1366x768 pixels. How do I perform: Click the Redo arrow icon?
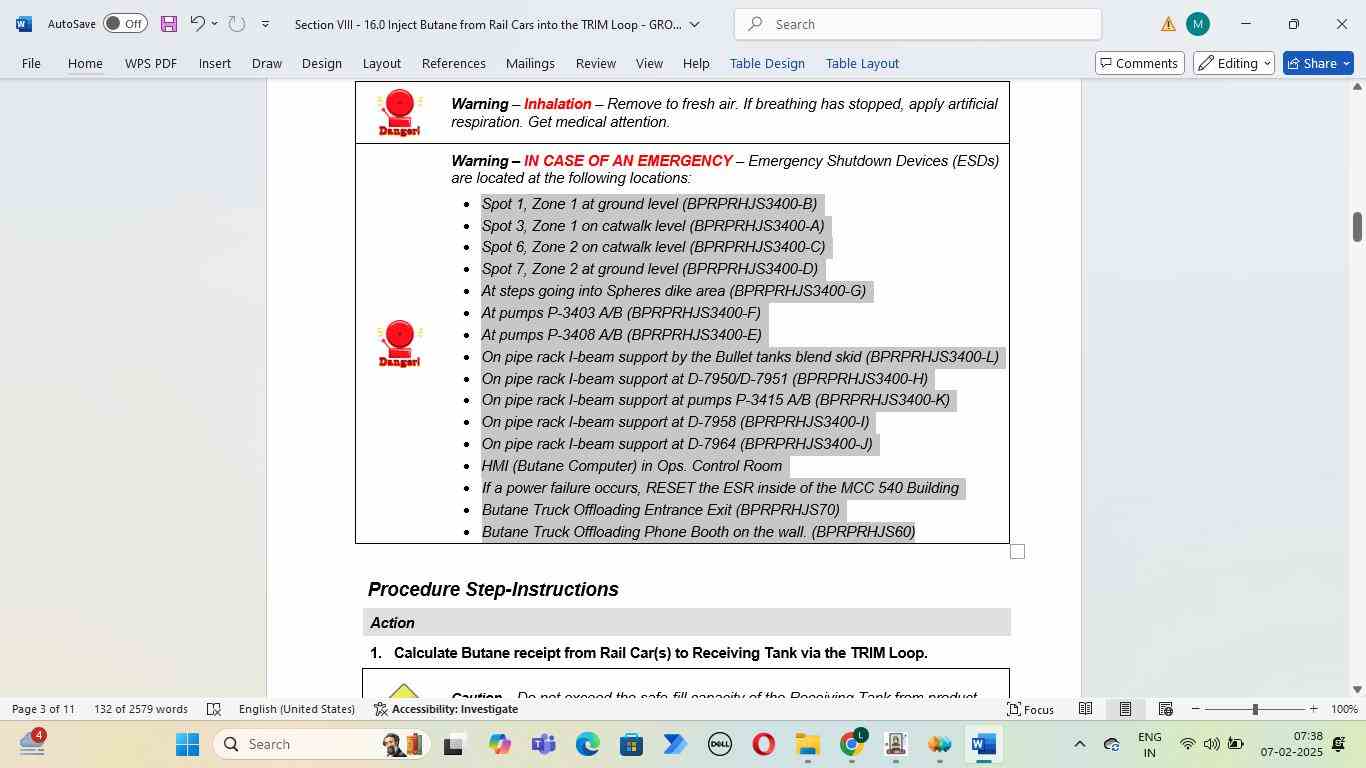tap(237, 24)
